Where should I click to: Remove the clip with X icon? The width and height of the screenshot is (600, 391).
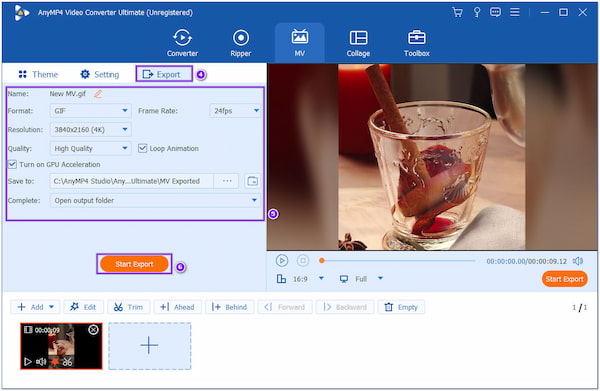[x=93, y=329]
